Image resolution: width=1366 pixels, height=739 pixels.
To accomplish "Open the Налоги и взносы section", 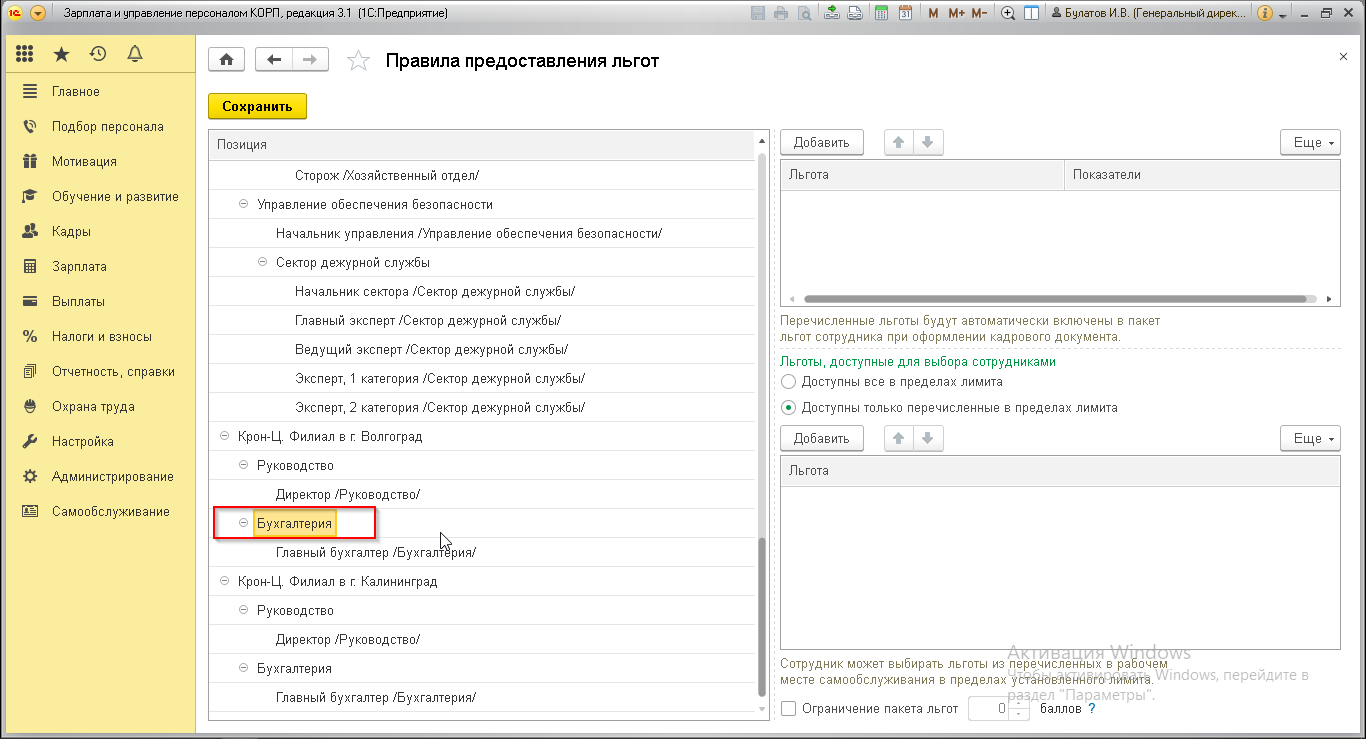I will 101,336.
